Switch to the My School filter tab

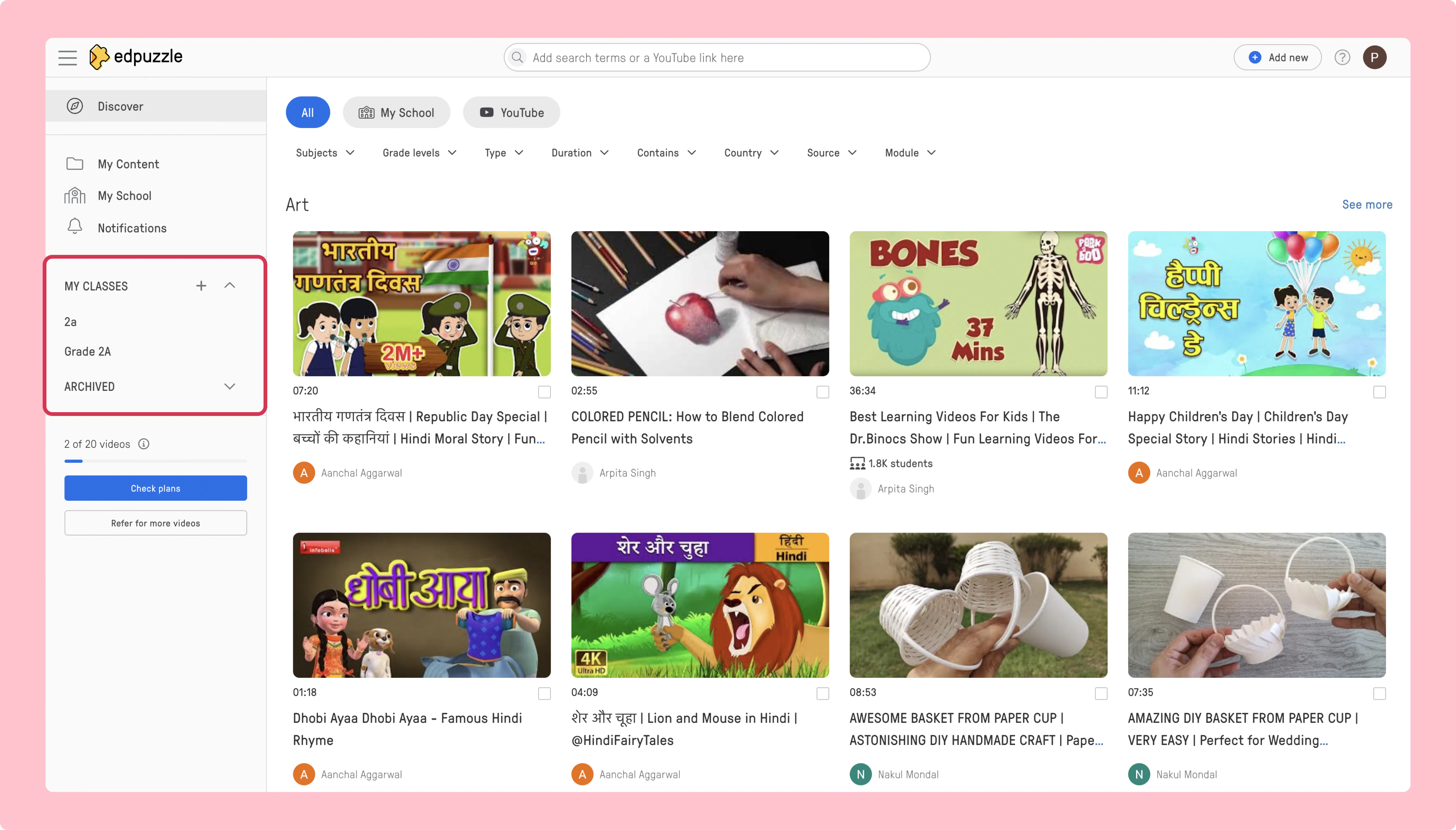[396, 112]
